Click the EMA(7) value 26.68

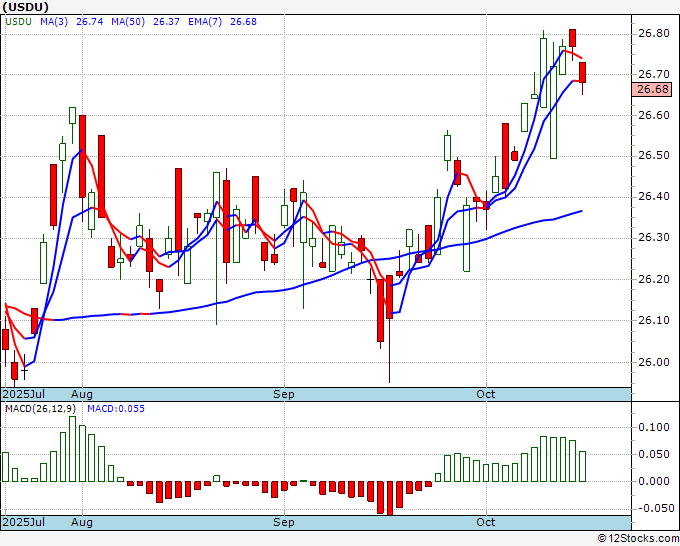pos(243,22)
